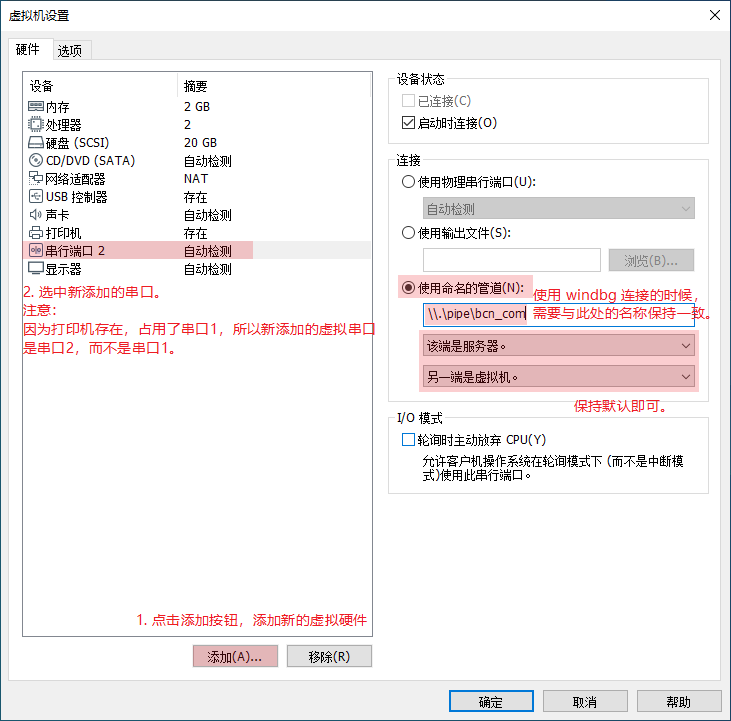Open the 另一端是虚拟机 dropdown

(x=559, y=376)
